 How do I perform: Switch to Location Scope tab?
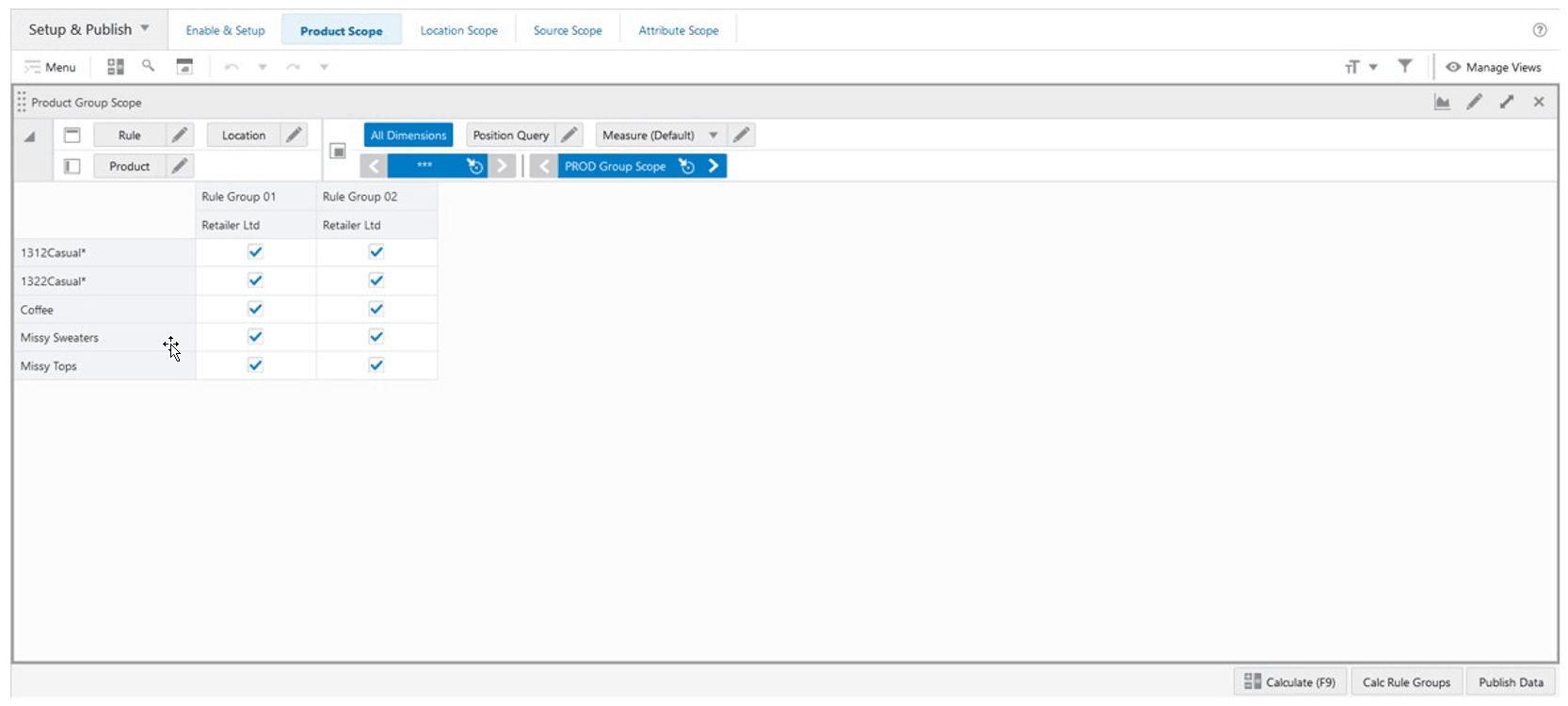pos(459,30)
